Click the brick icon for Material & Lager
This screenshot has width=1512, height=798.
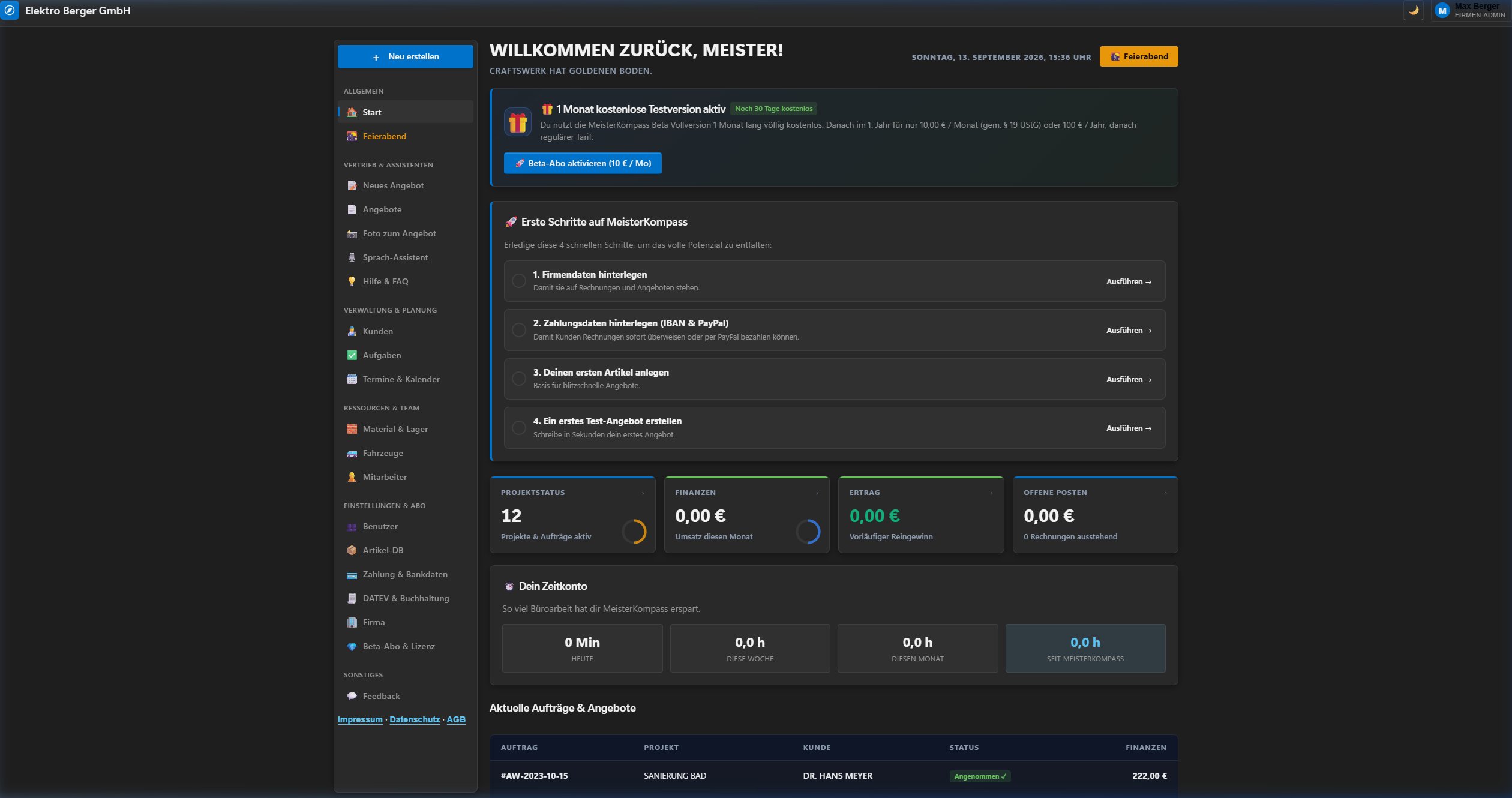pos(352,429)
